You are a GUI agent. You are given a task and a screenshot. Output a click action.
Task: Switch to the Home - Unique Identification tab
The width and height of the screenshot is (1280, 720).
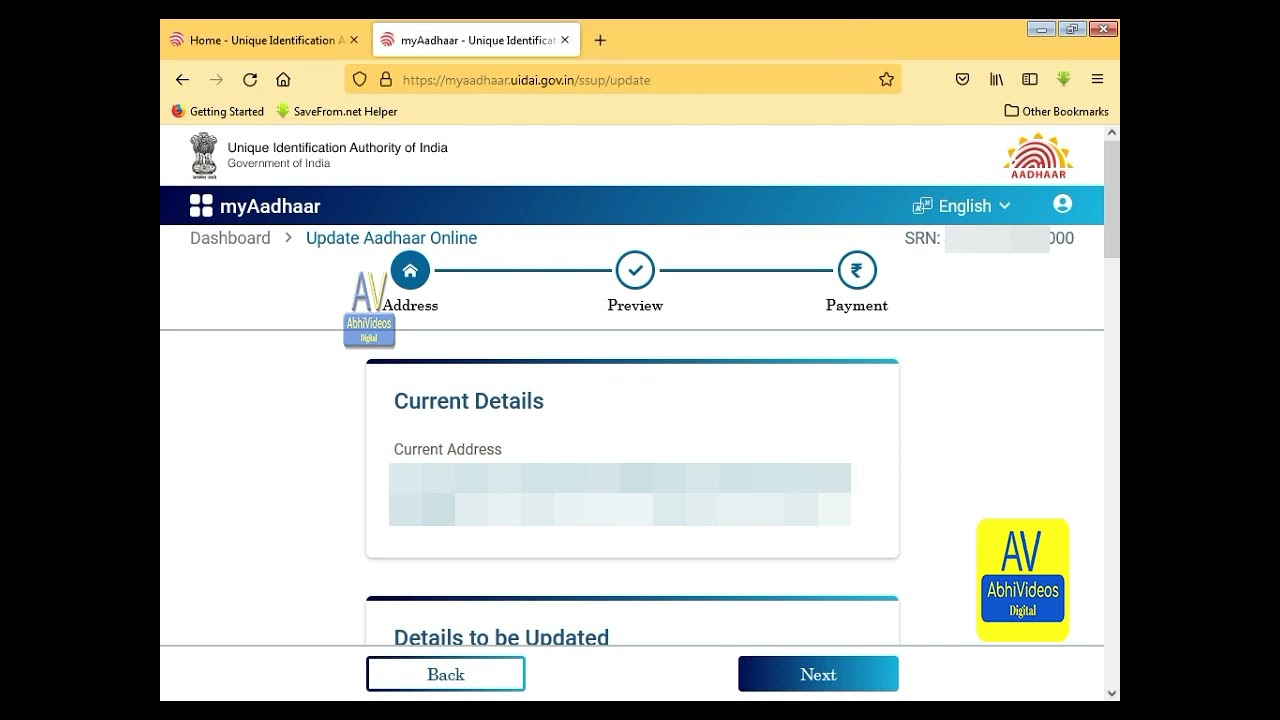[x=264, y=40]
